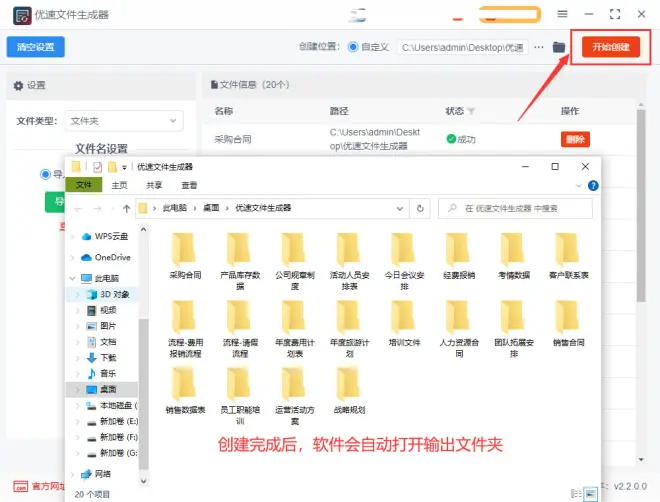Viewport: 660px width, 502px height.
Task: Select the 销售合同 folder
Action: (568, 323)
